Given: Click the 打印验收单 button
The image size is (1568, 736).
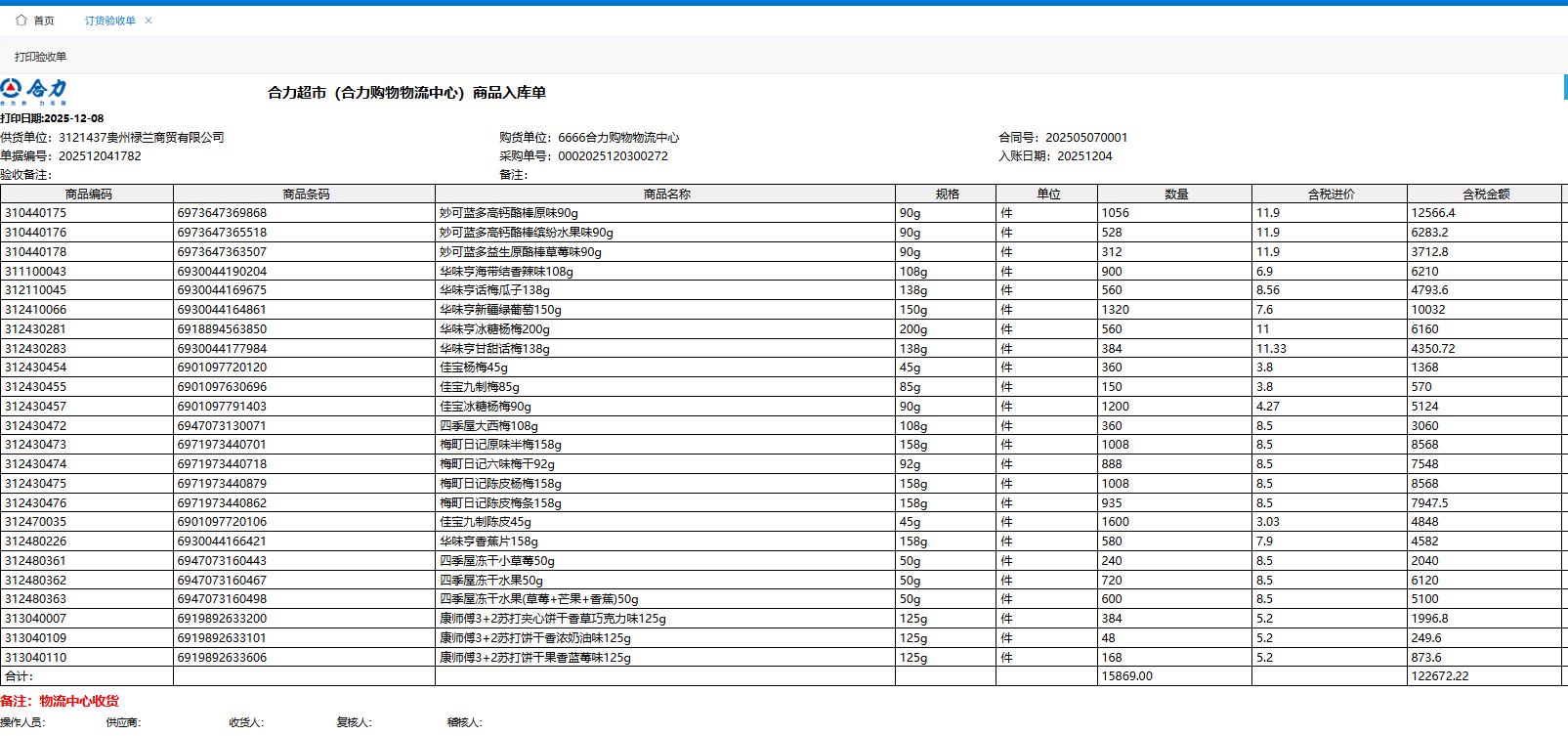Looking at the screenshot, I should pyautogui.click(x=41, y=57).
